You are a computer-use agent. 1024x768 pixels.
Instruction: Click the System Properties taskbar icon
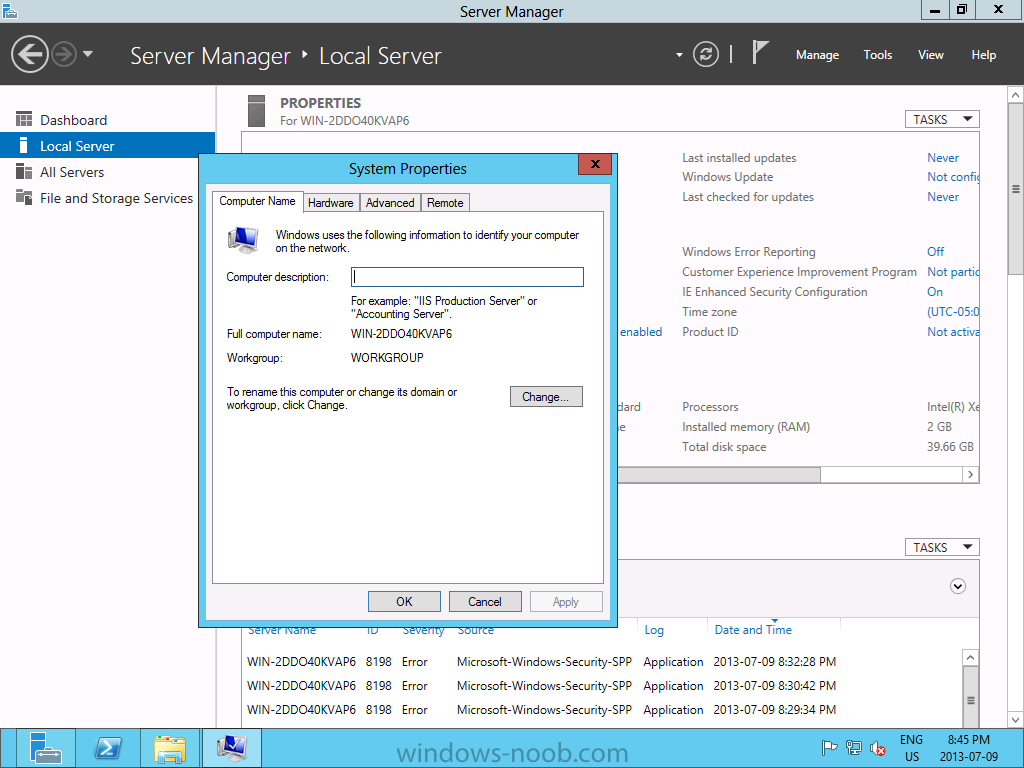(232, 748)
